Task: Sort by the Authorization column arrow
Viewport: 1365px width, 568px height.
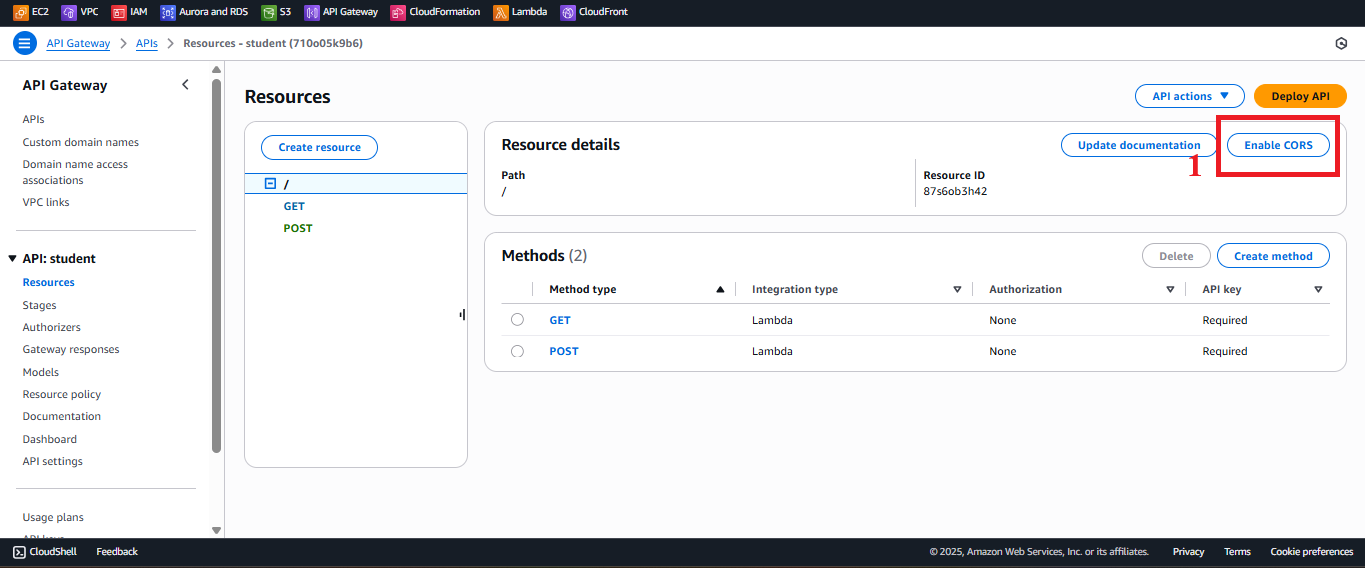Action: pos(1170,289)
